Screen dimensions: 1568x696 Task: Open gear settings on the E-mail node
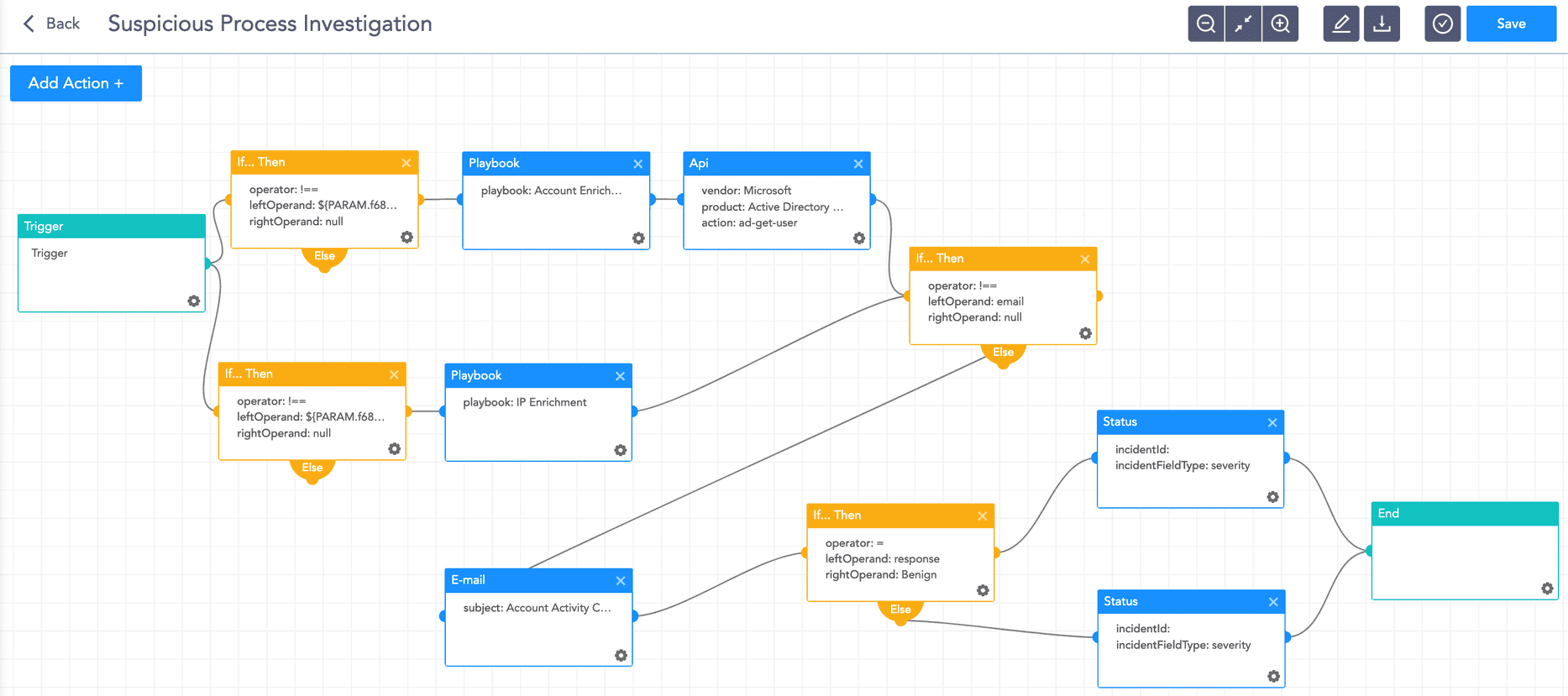coord(621,656)
